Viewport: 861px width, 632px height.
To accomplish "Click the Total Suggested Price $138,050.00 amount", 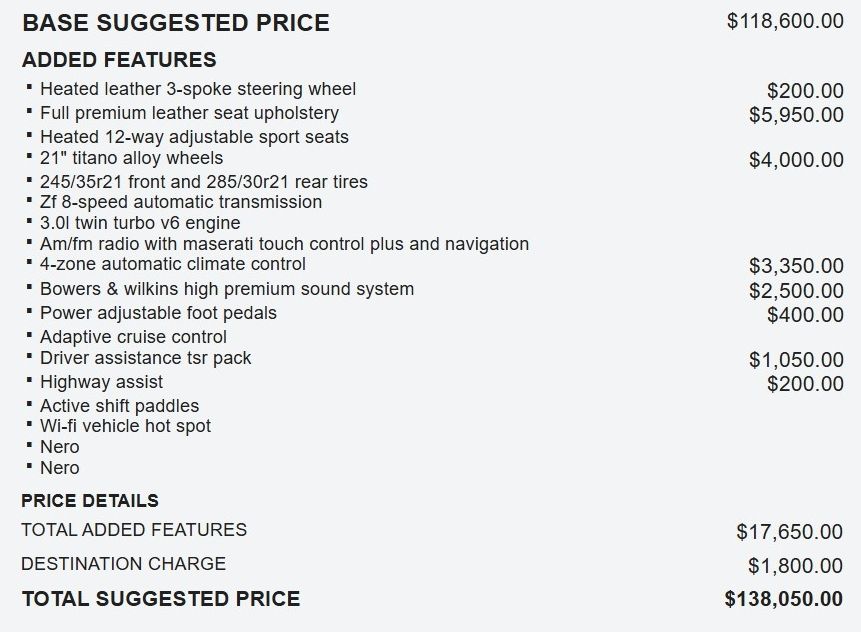I will (x=783, y=599).
